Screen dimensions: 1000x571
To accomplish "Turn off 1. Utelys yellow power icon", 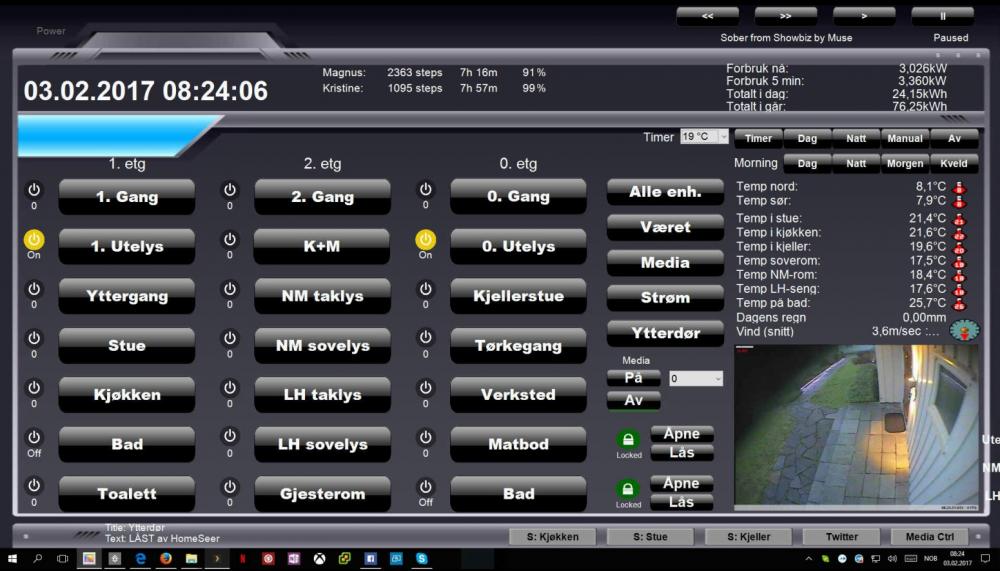I will [x=34, y=239].
